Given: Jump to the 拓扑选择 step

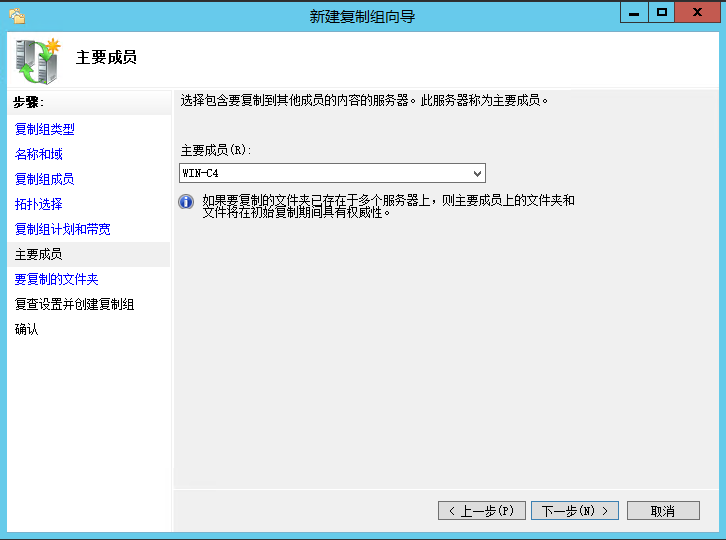Looking at the screenshot, I should [x=38, y=204].
